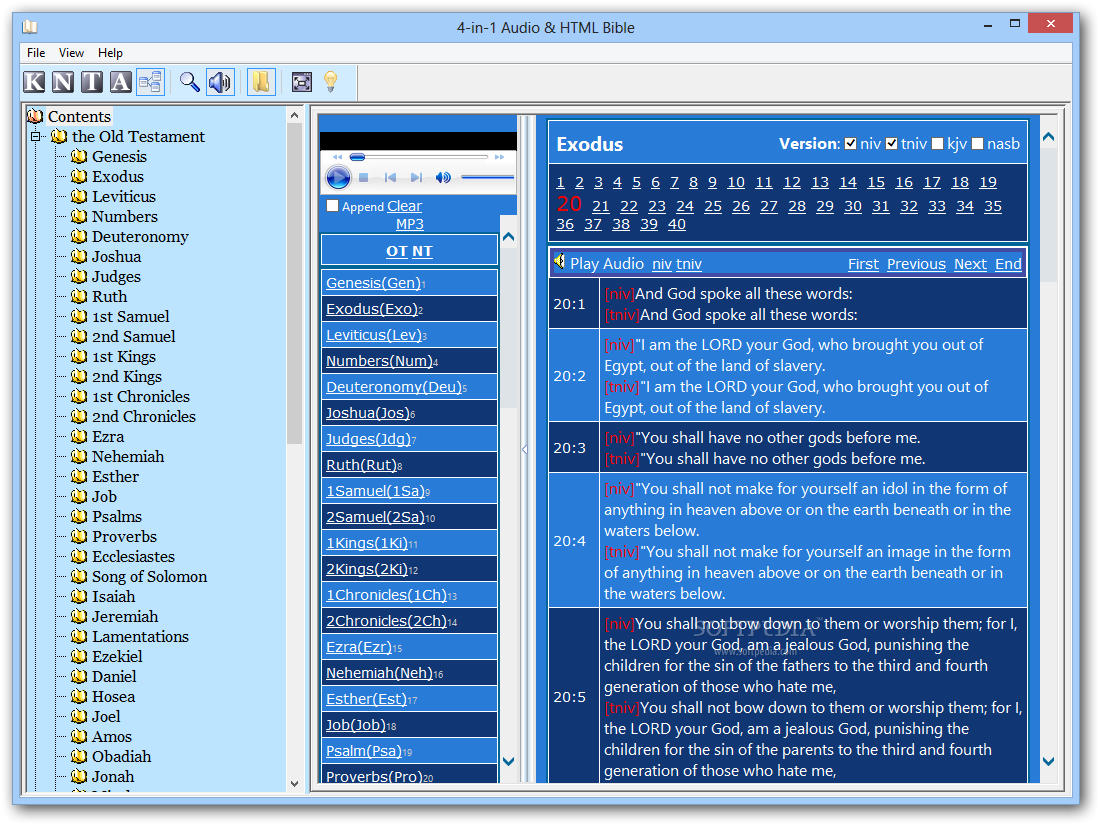
Task: Click the Play button in audio player
Action: pos(338,177)
